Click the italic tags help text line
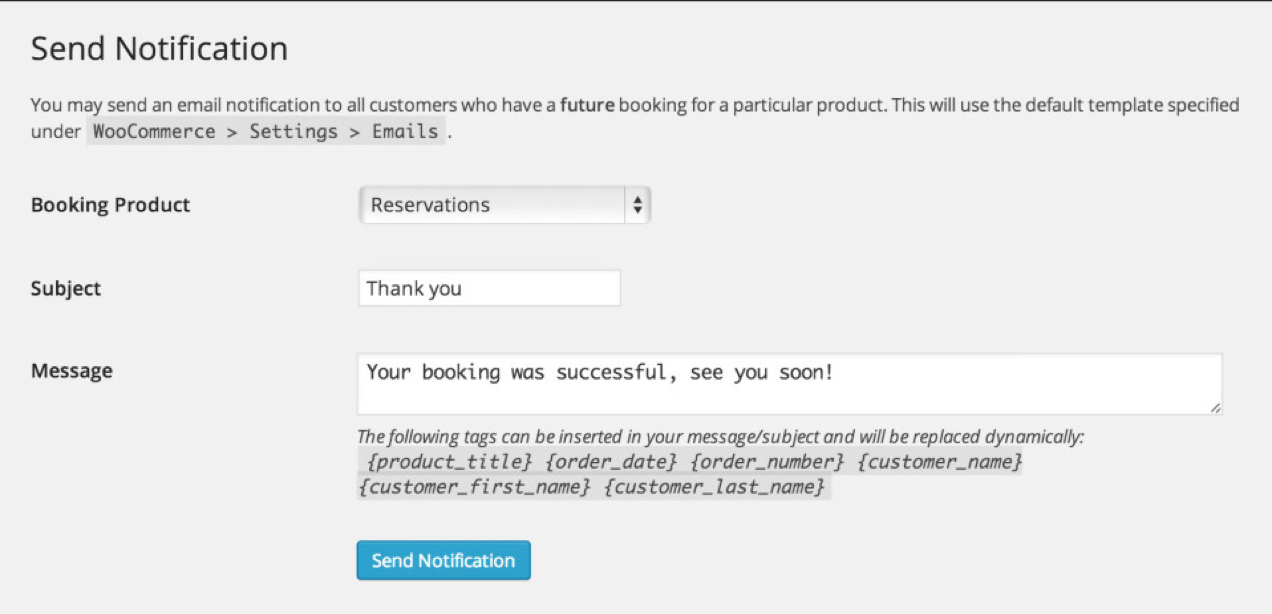 720,437
